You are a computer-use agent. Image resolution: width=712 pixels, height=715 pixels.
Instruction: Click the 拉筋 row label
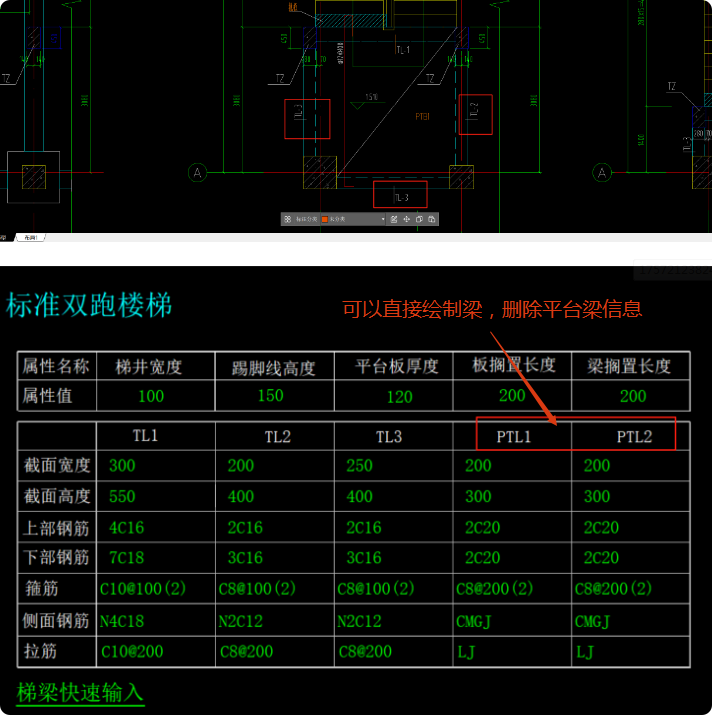40,651
